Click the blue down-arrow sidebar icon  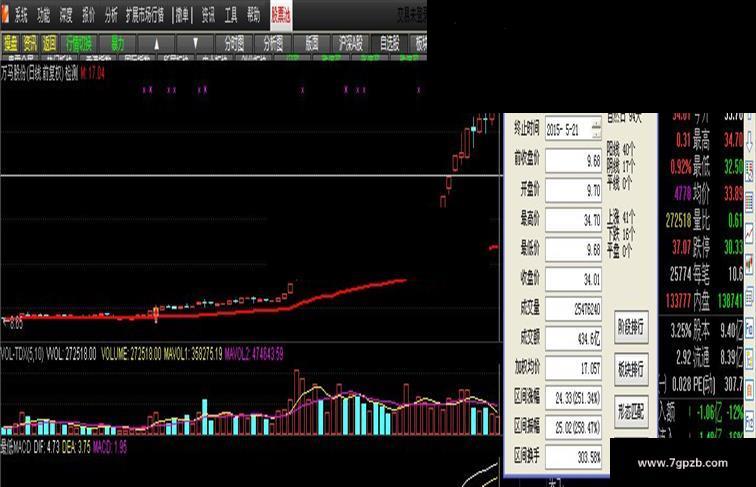750,142
